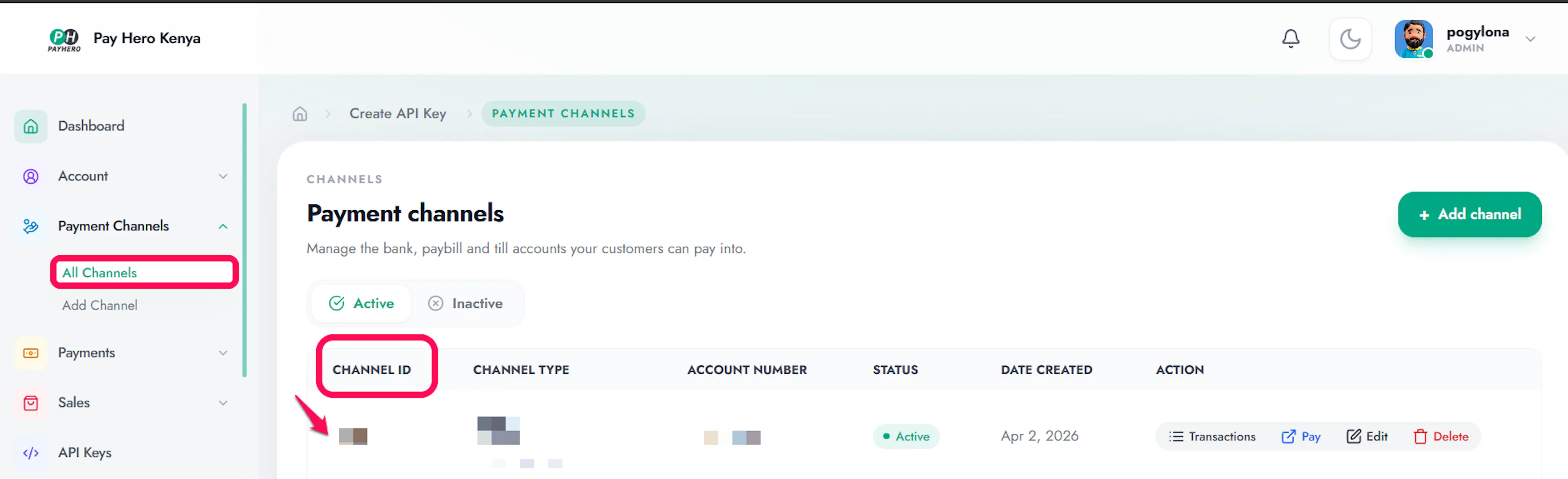Click the Sales bag icon in sidebar

[x=31, y=402]
